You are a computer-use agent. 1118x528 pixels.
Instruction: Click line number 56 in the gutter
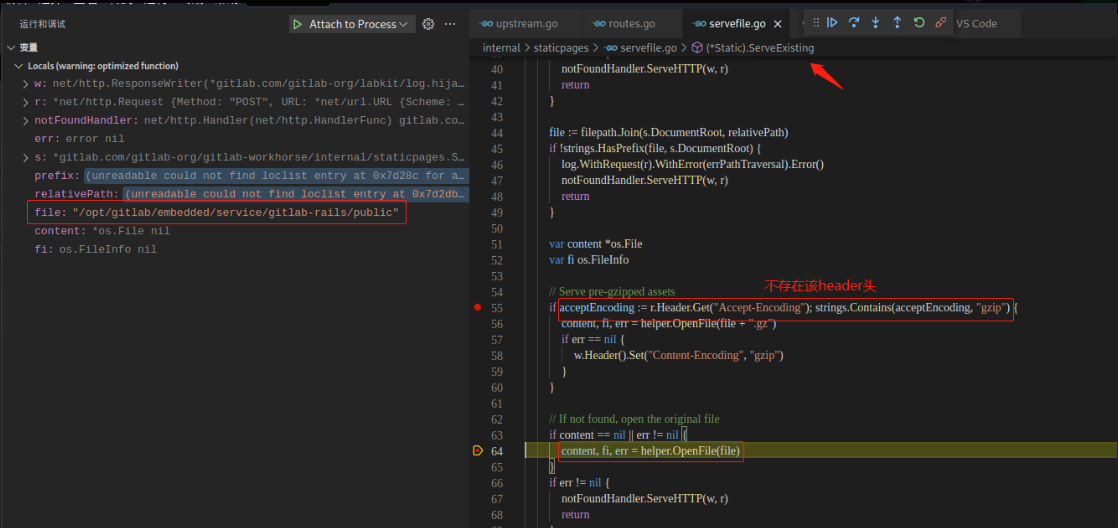coord(497,323)
